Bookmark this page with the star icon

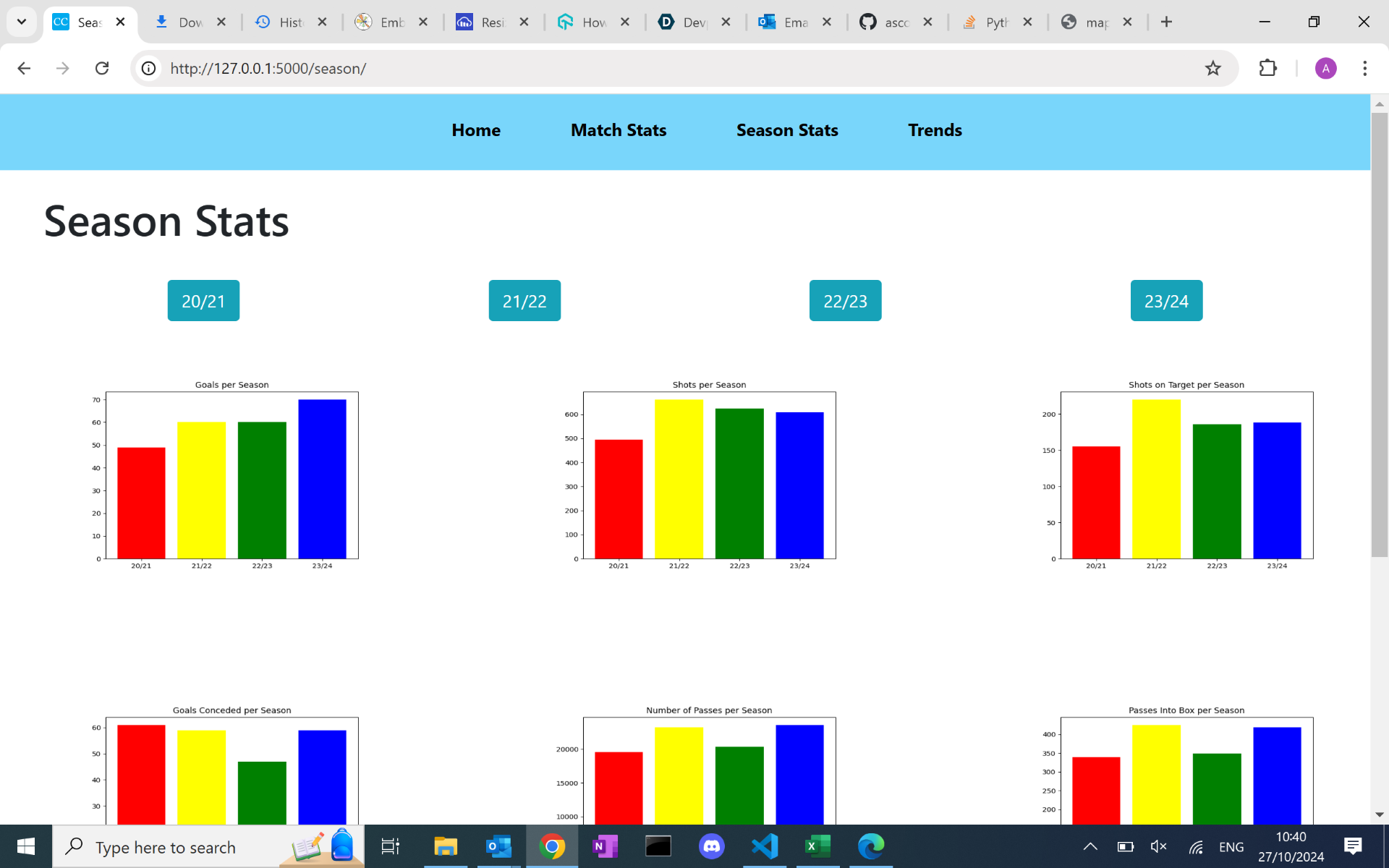[1212, 68]
